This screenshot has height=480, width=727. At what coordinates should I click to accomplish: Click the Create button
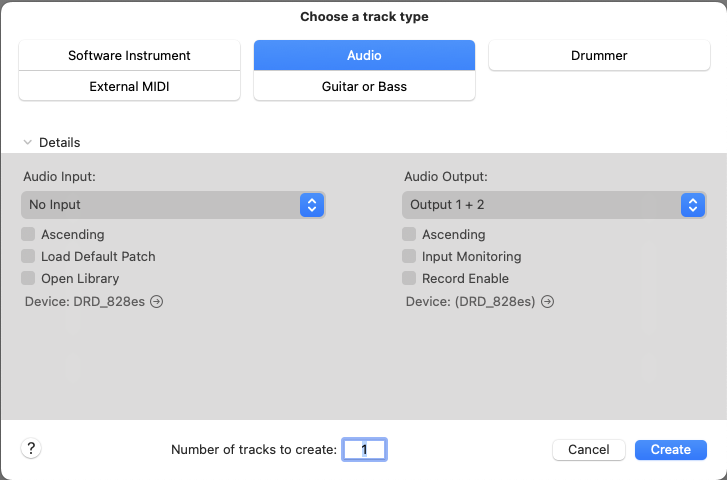tap(670, 450)
